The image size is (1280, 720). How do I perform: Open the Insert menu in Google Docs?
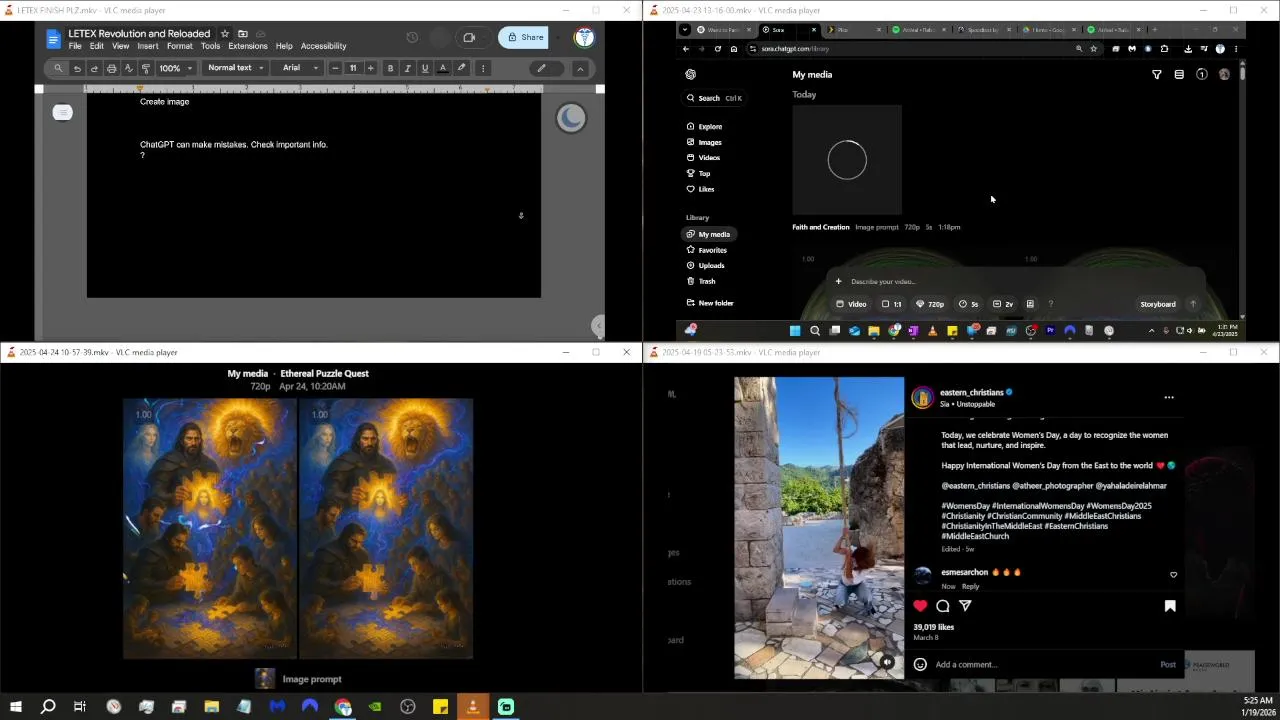pos(148,46)
